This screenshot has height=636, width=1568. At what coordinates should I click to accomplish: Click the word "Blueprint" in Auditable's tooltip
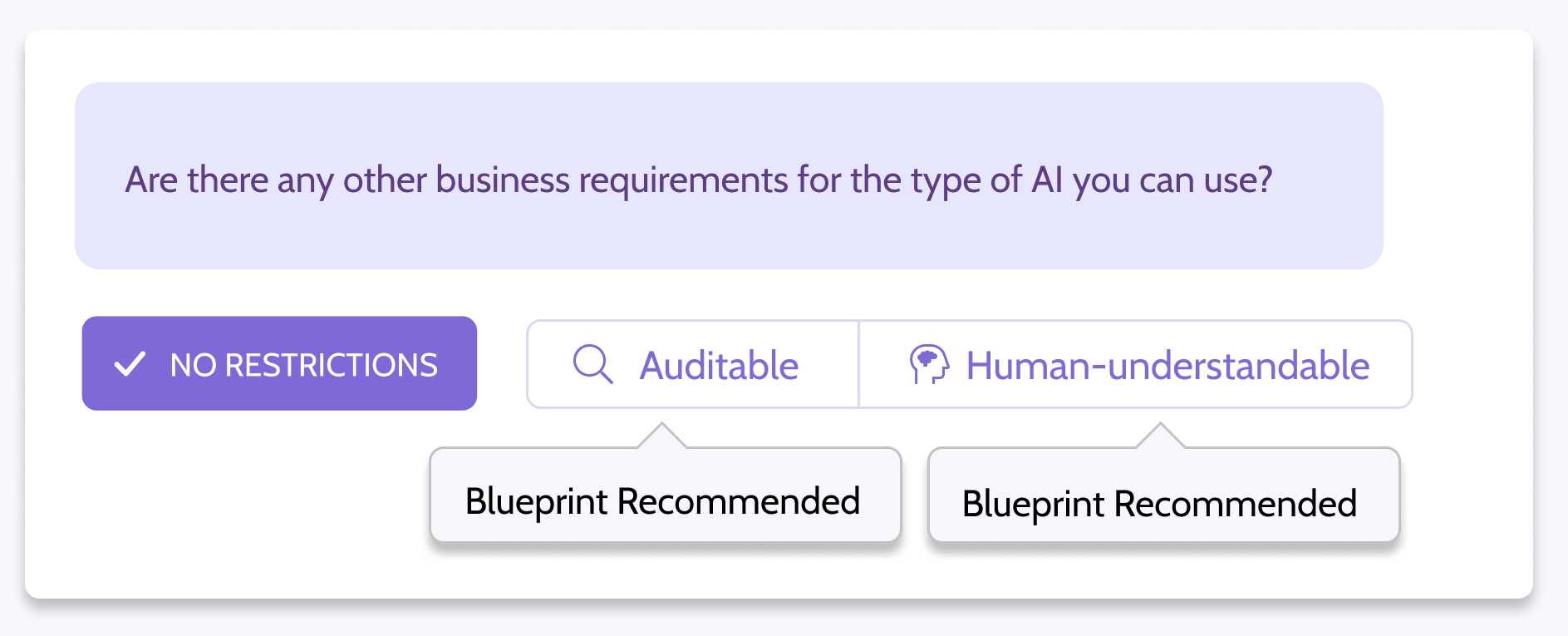click(536, 501)
